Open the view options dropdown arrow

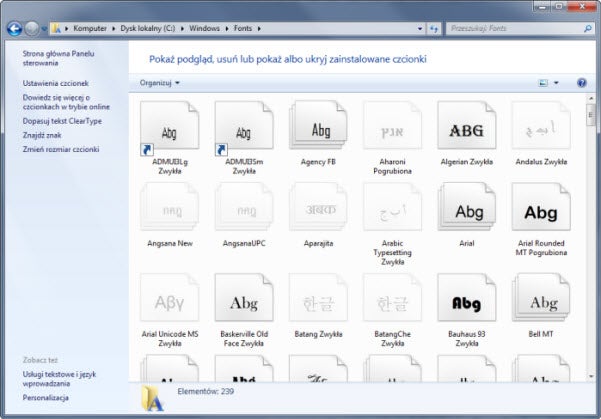click(556, 83)
